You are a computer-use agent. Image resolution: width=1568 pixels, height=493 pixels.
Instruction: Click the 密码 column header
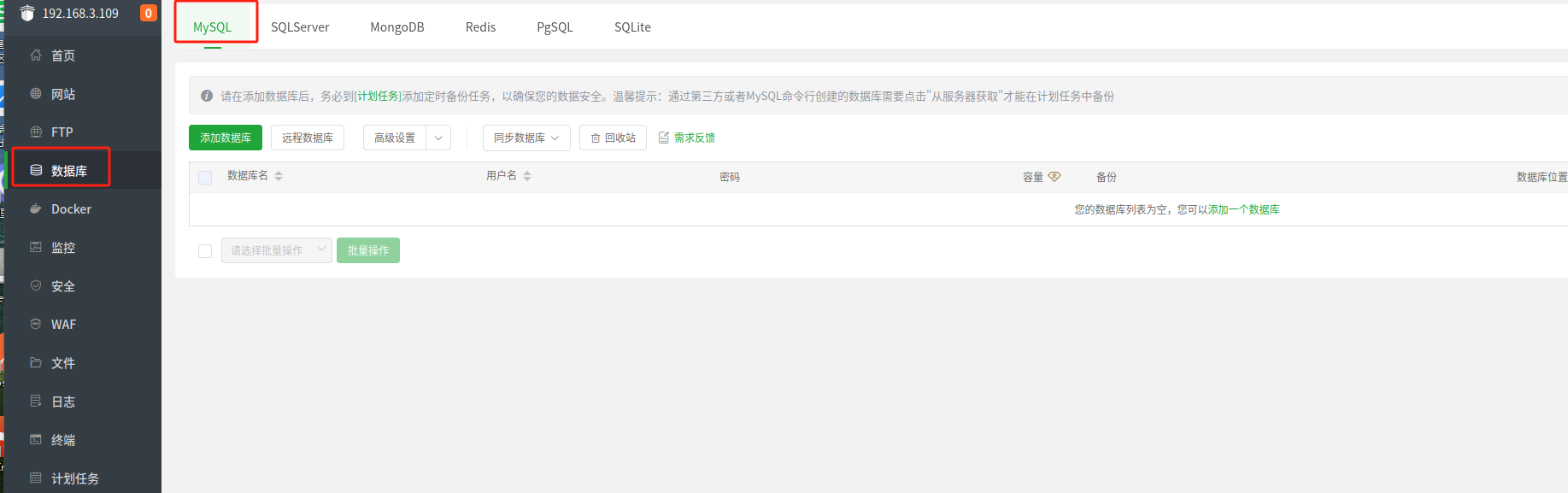coord(730,177)
